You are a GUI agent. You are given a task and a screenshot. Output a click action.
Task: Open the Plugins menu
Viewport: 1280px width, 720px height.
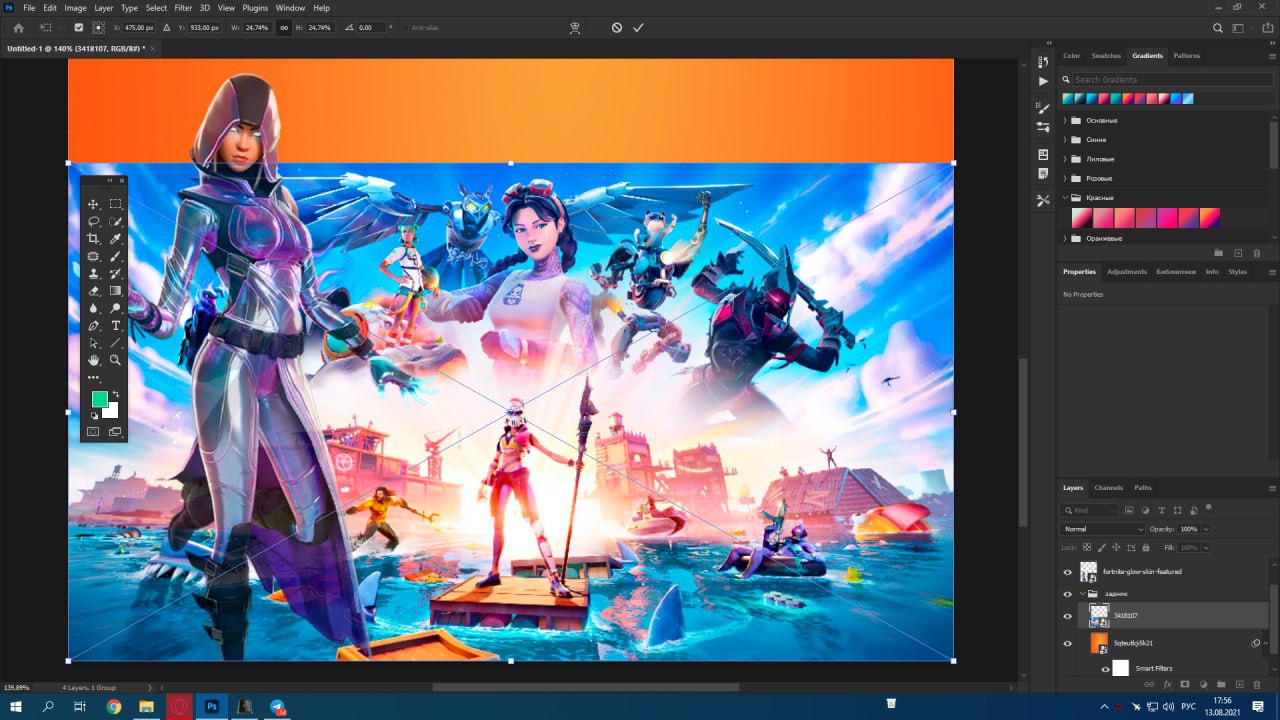255,8
